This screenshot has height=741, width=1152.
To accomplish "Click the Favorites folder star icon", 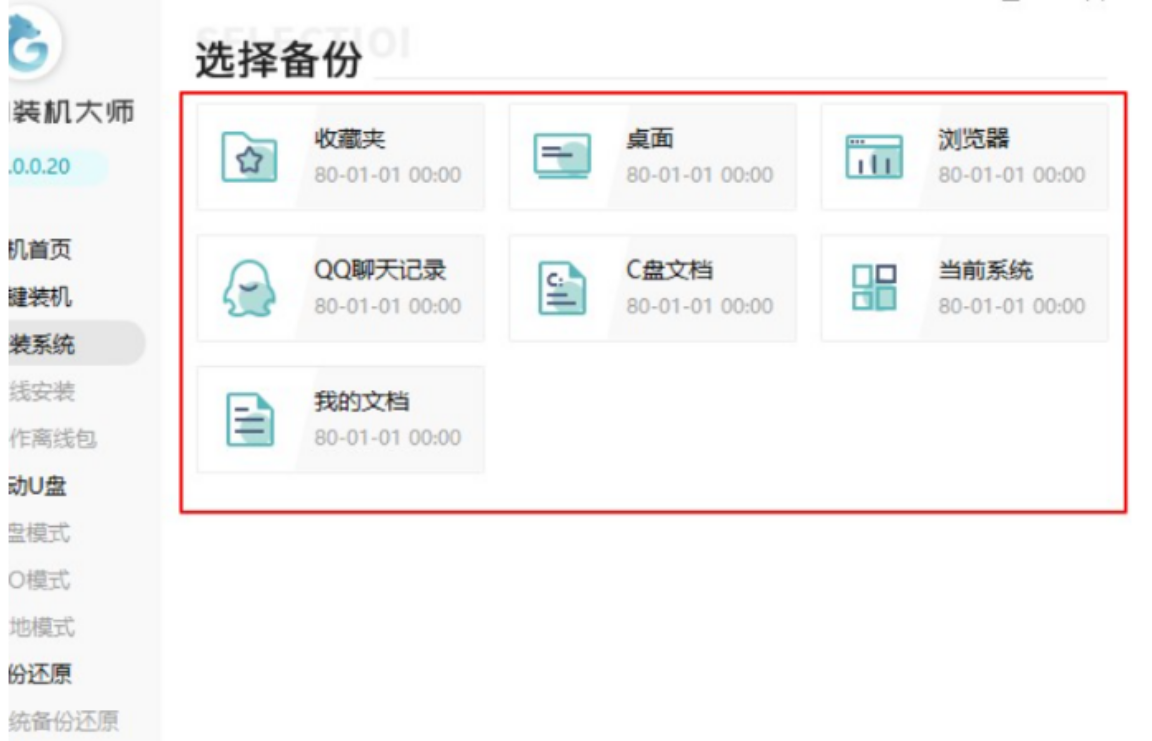I will pyautogui.click(x=249, y=156).
